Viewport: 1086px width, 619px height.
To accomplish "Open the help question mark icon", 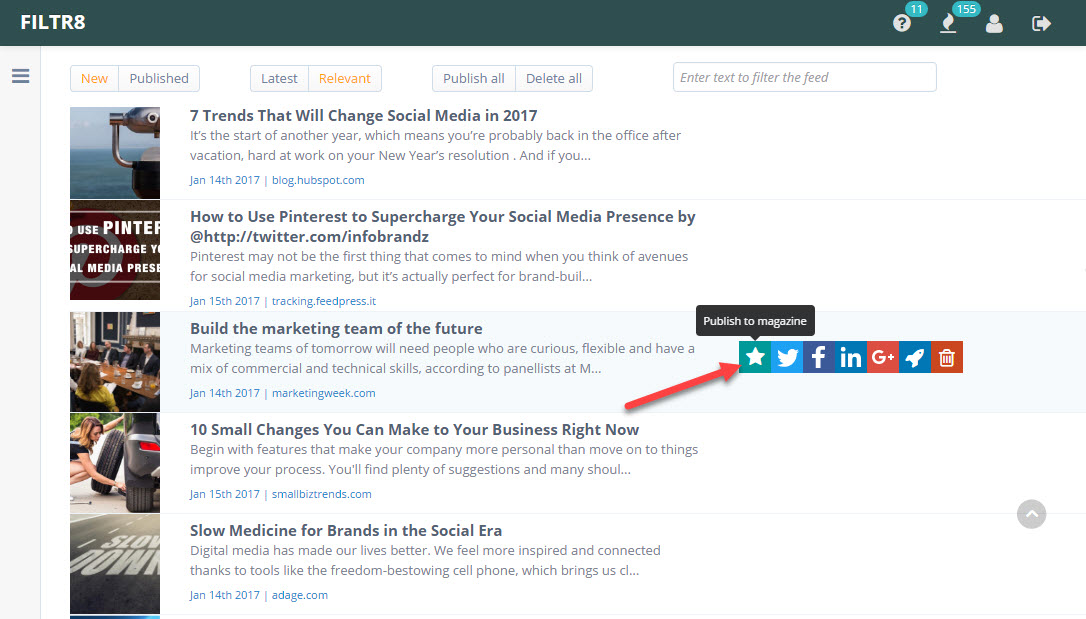I will [x=902, y=24].
